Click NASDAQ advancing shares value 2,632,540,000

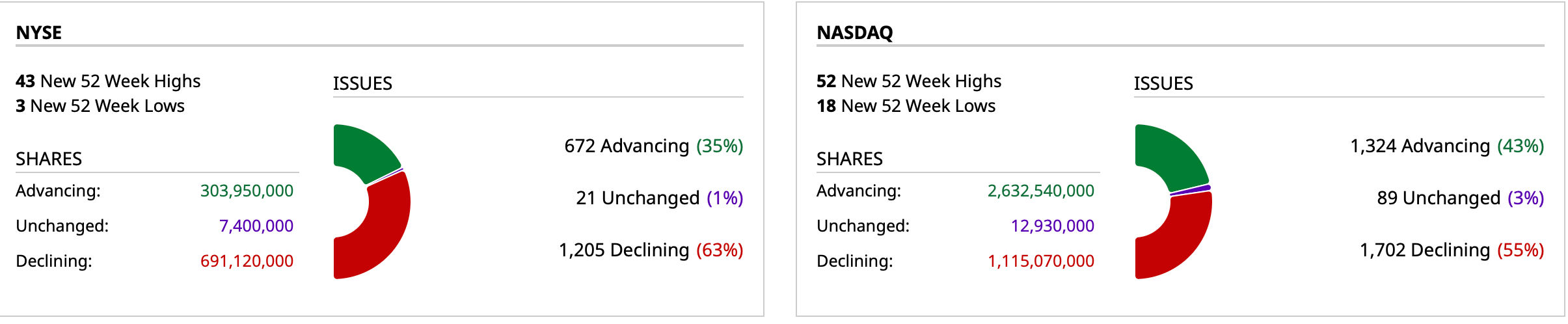pyautogui.click(x=1040, y=191)
